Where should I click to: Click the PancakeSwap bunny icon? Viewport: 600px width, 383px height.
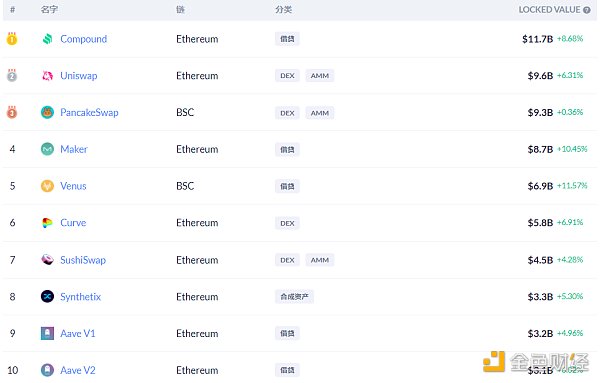tap(47, 112)
